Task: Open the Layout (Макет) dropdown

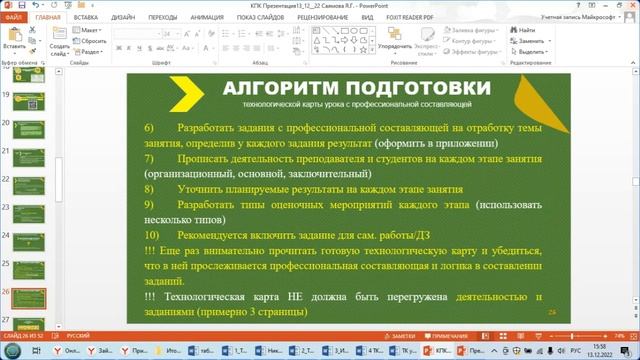Action: (87, 30)
